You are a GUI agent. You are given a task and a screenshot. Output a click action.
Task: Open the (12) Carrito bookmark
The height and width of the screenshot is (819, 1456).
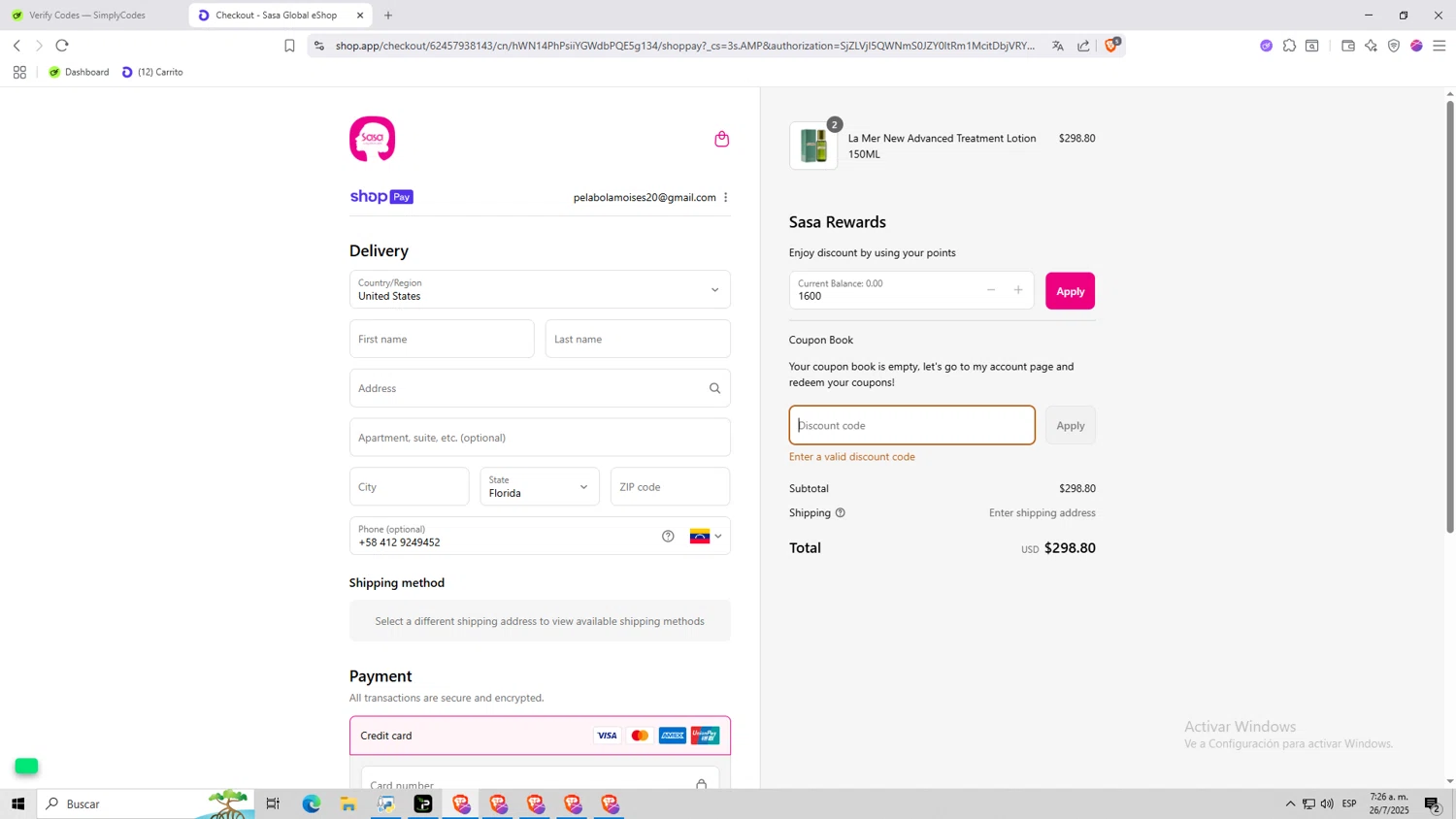pos(152,72)
